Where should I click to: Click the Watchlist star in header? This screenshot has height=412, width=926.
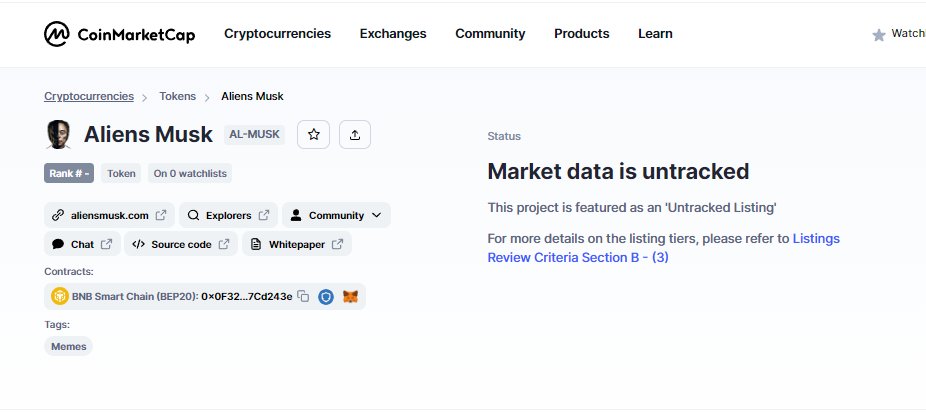[879, 35]
